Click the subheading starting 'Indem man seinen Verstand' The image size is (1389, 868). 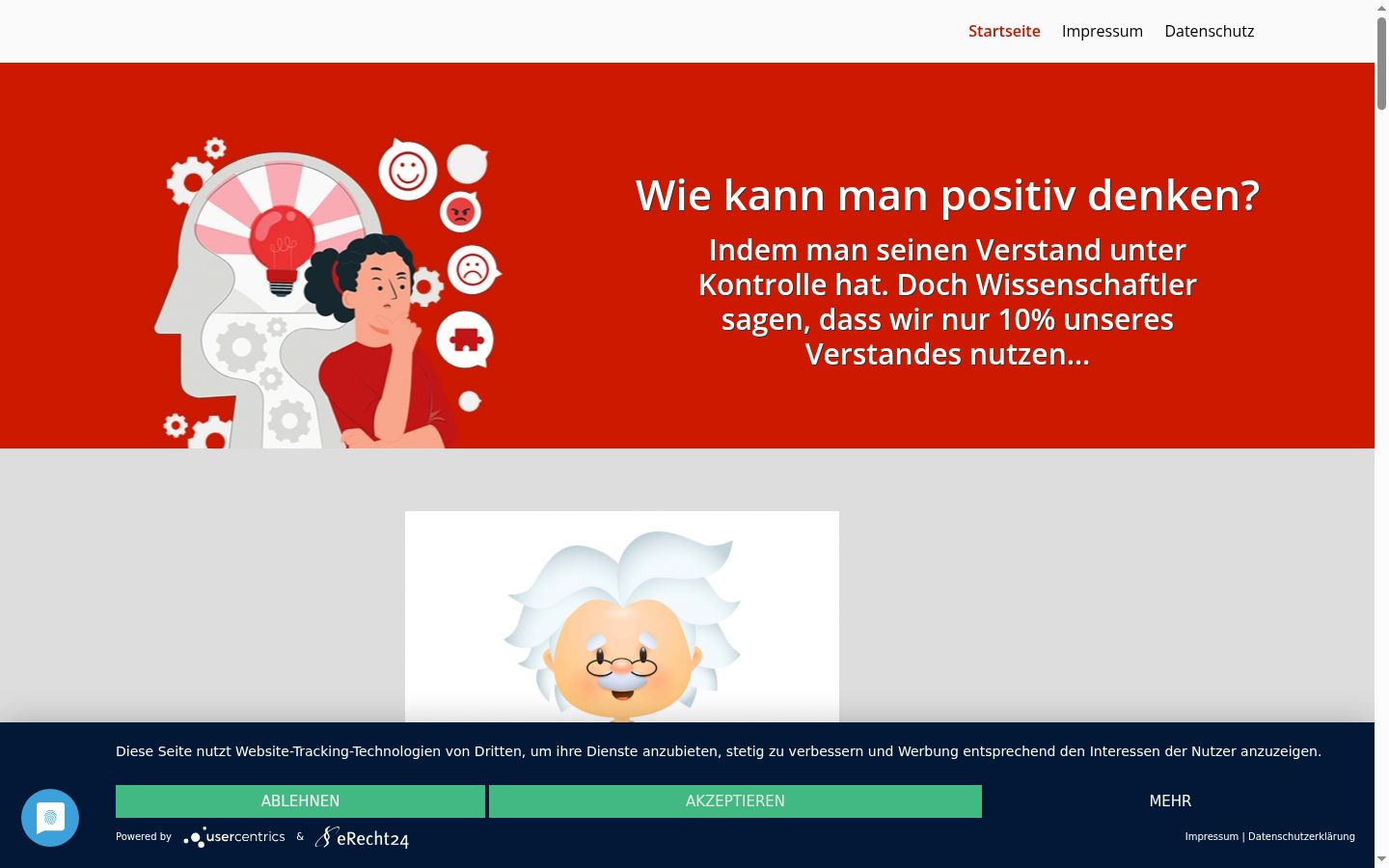[x=947, y=302]
